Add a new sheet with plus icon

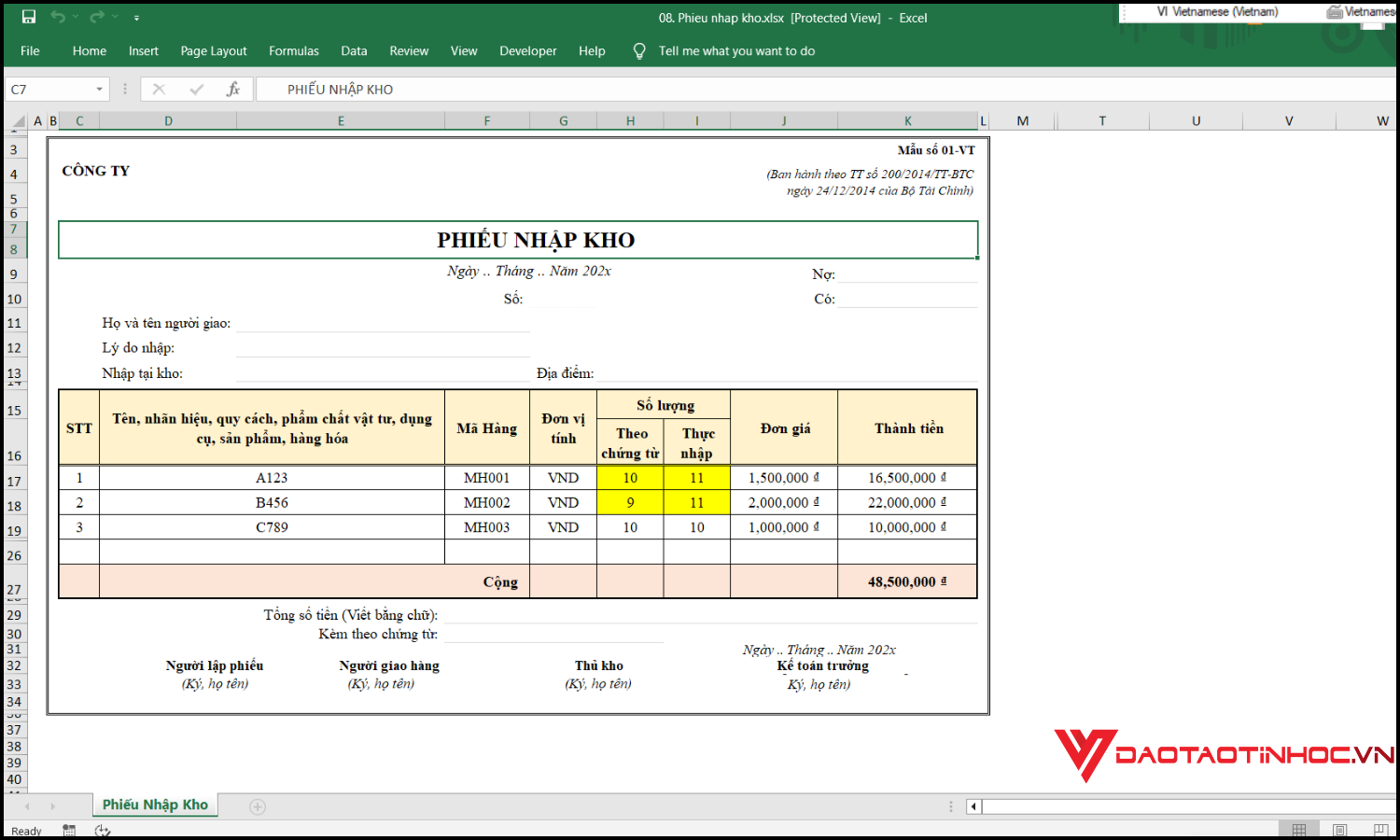258,806
